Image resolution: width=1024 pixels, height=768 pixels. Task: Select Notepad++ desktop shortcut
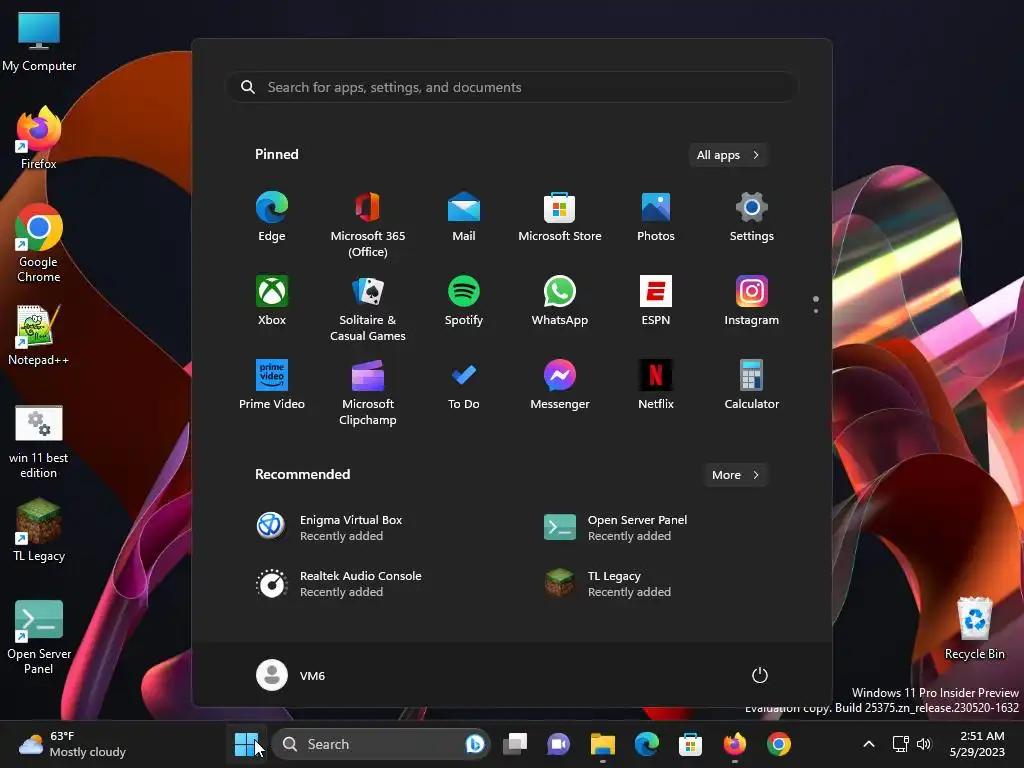39,335
